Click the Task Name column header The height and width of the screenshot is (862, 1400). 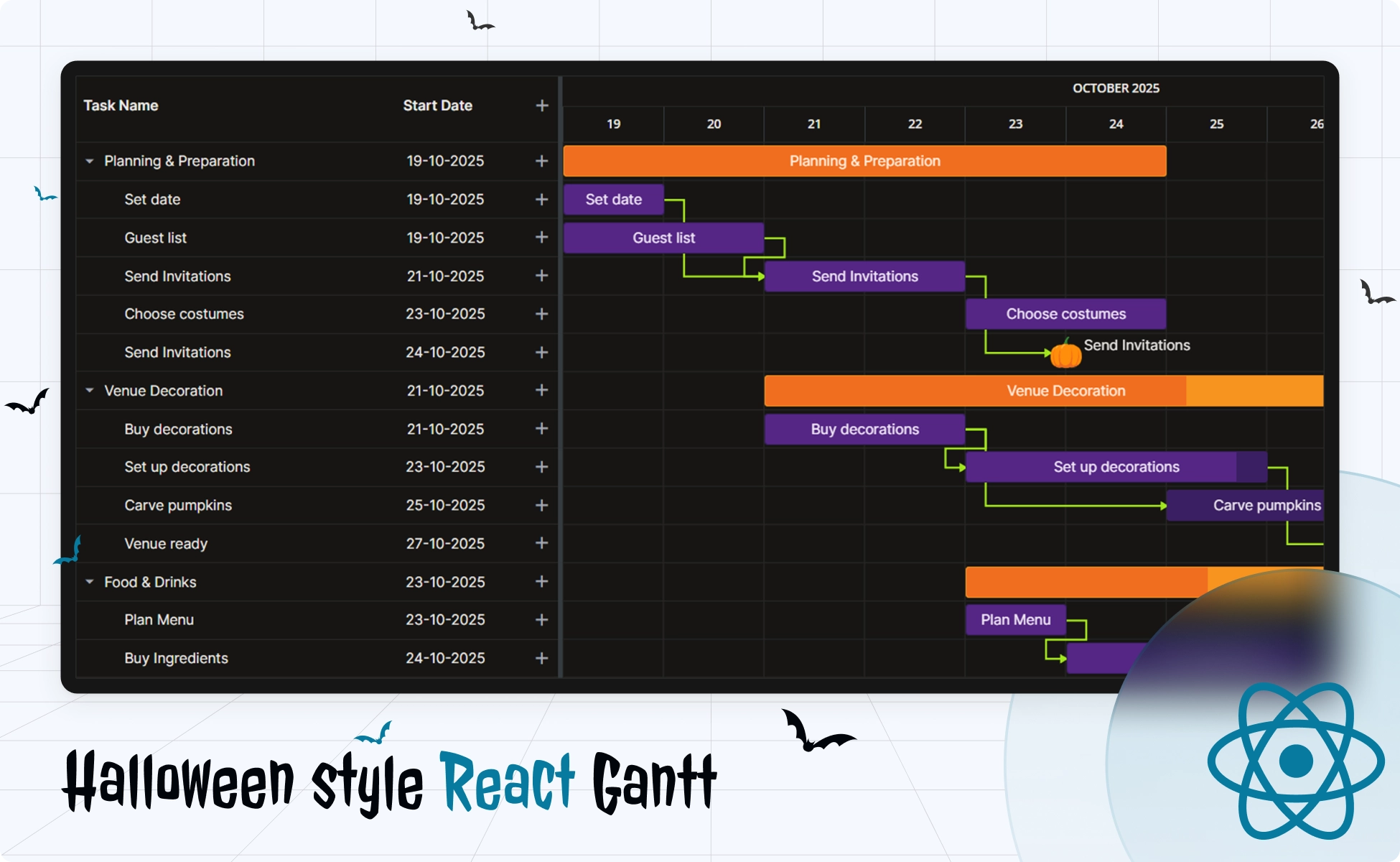coord(121,105)
